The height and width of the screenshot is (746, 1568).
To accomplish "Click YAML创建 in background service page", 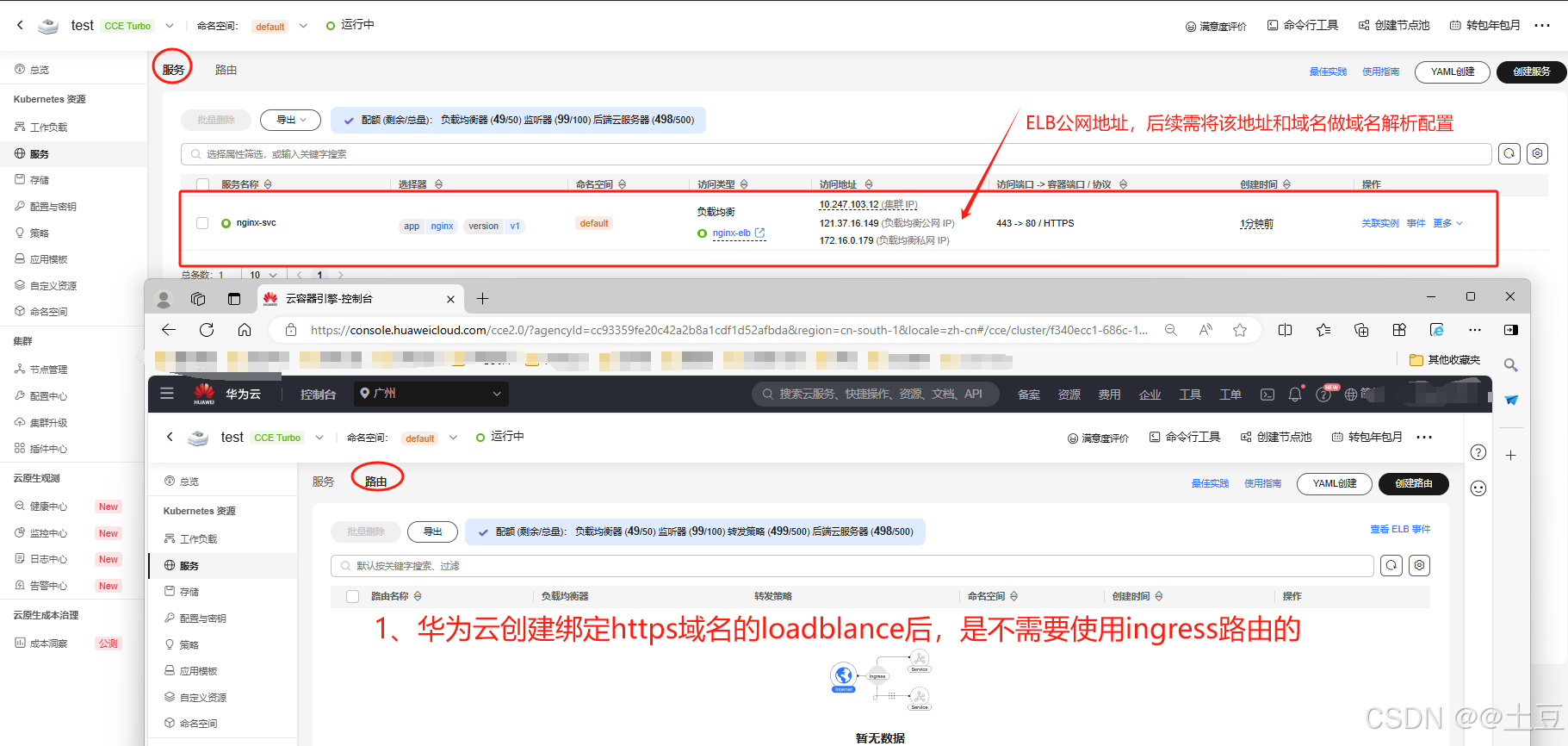I will coord(1453,71).
